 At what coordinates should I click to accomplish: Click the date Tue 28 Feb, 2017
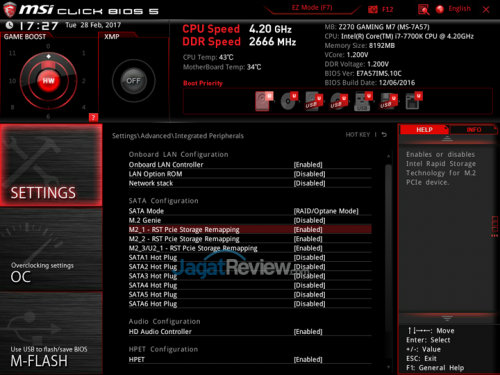(93, 25)
